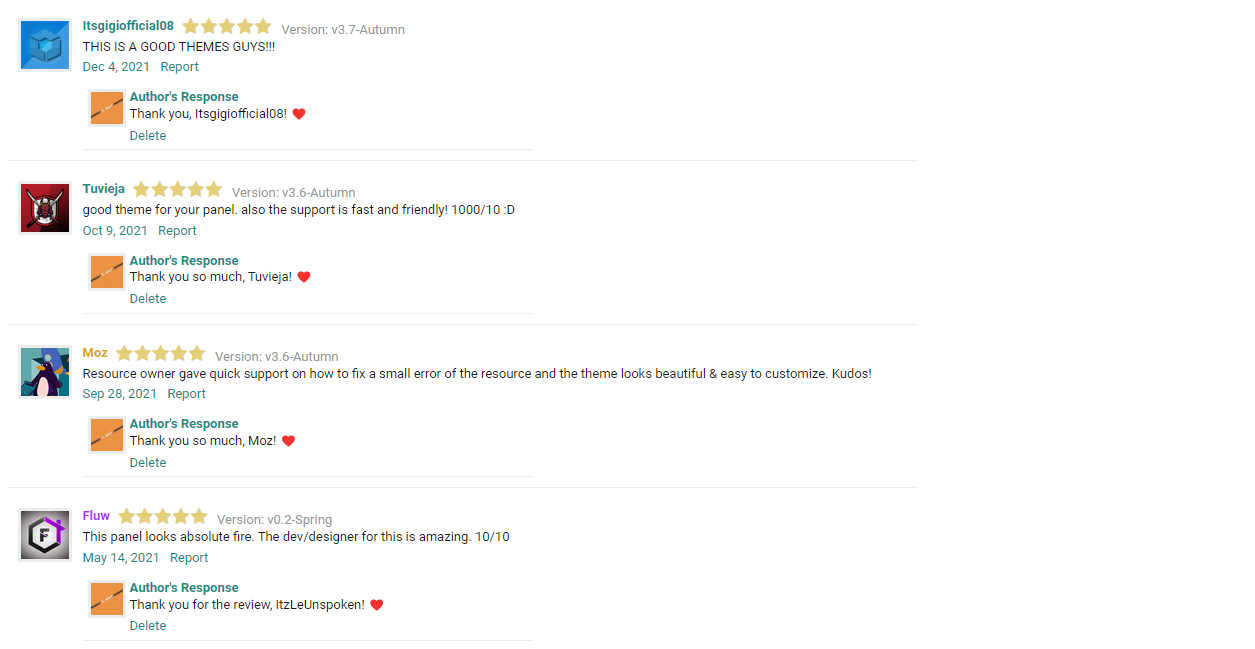Click author avatar in Fluw response

point(107,599)
